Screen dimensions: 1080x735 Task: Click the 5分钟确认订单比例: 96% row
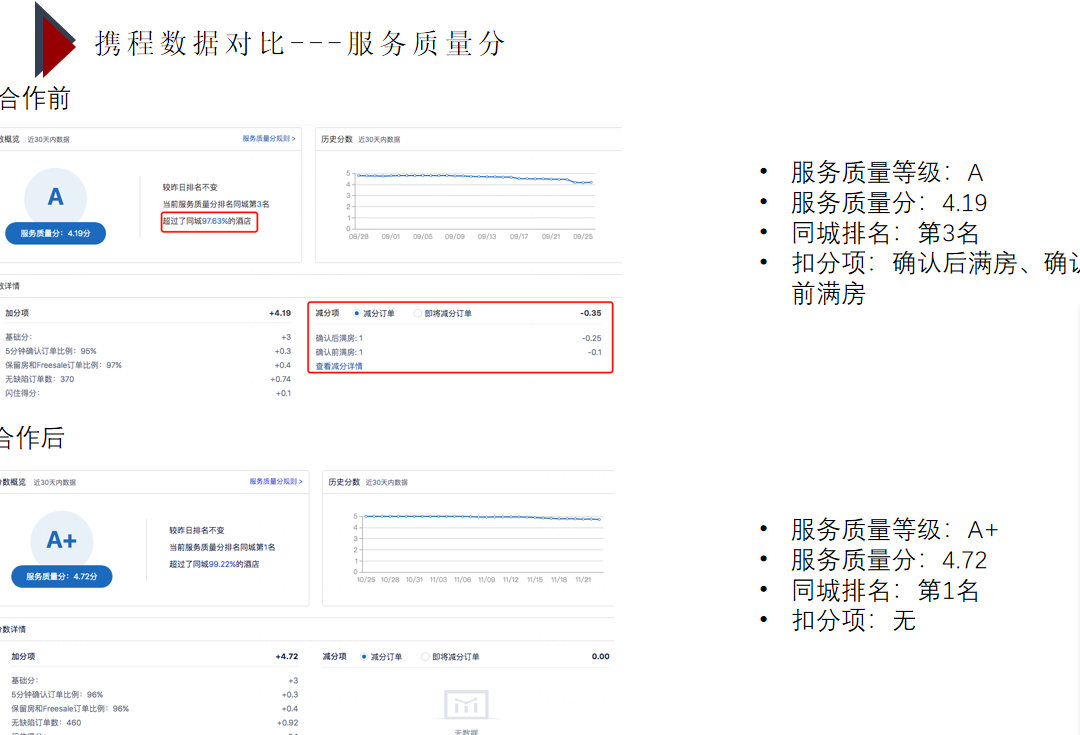click(154, 694)
